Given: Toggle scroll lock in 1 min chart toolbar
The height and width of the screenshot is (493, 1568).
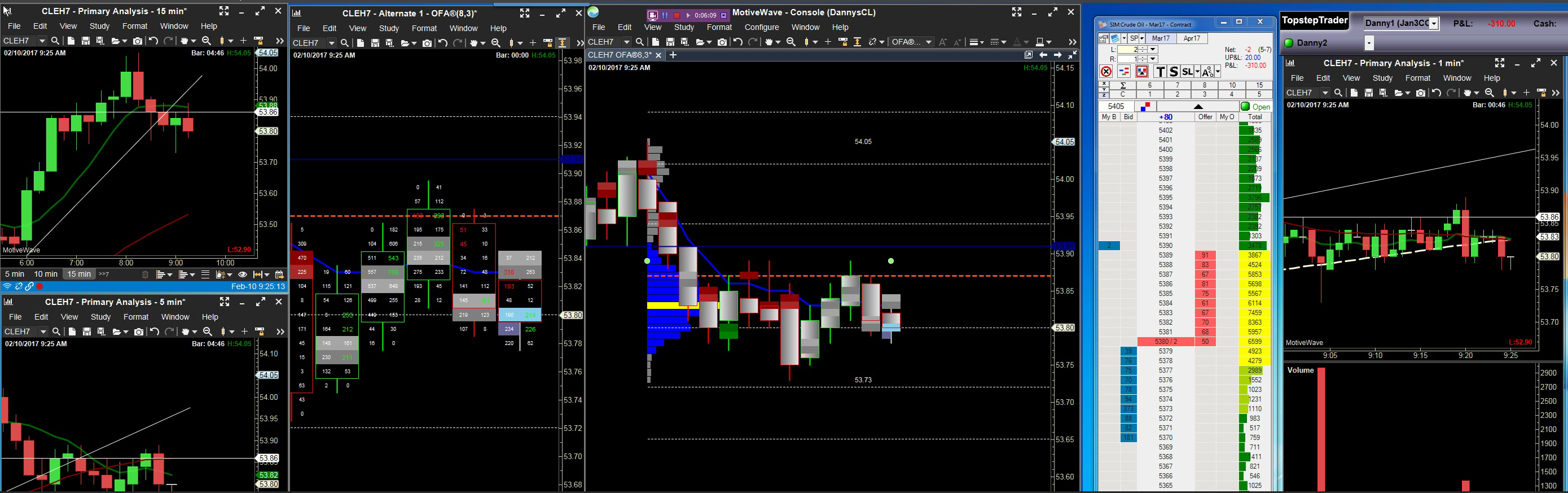Looking at the screenshot, I should point(1541,93).
